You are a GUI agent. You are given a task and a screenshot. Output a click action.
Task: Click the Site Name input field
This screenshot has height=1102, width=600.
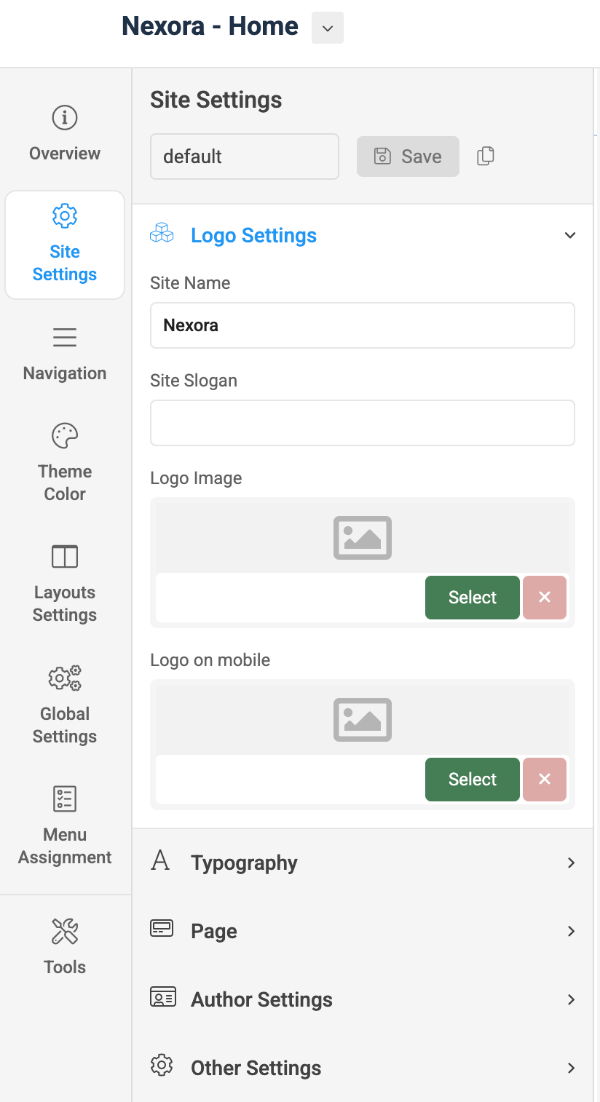[x=363, y=325]
